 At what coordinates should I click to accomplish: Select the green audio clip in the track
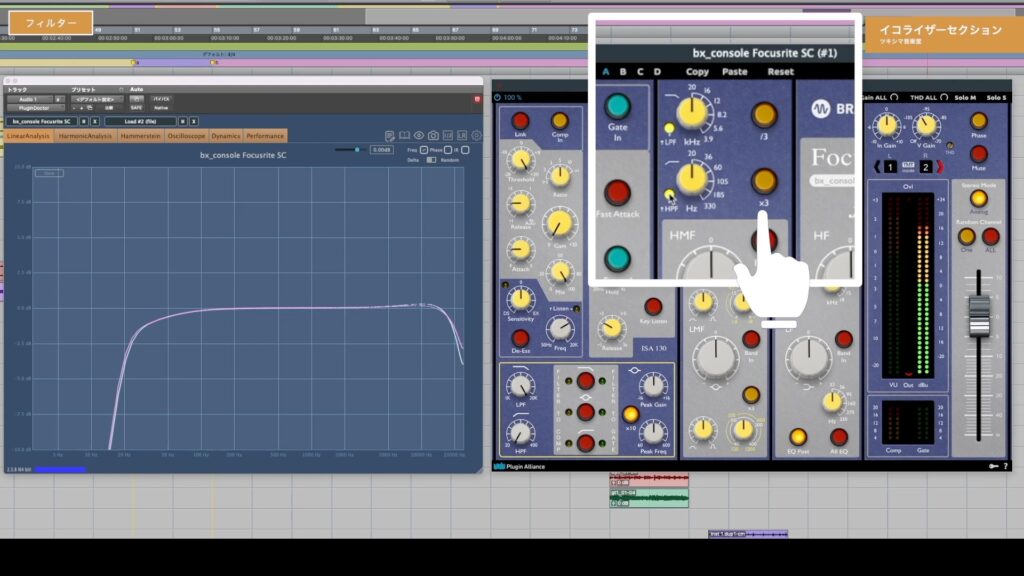[648, 499]
